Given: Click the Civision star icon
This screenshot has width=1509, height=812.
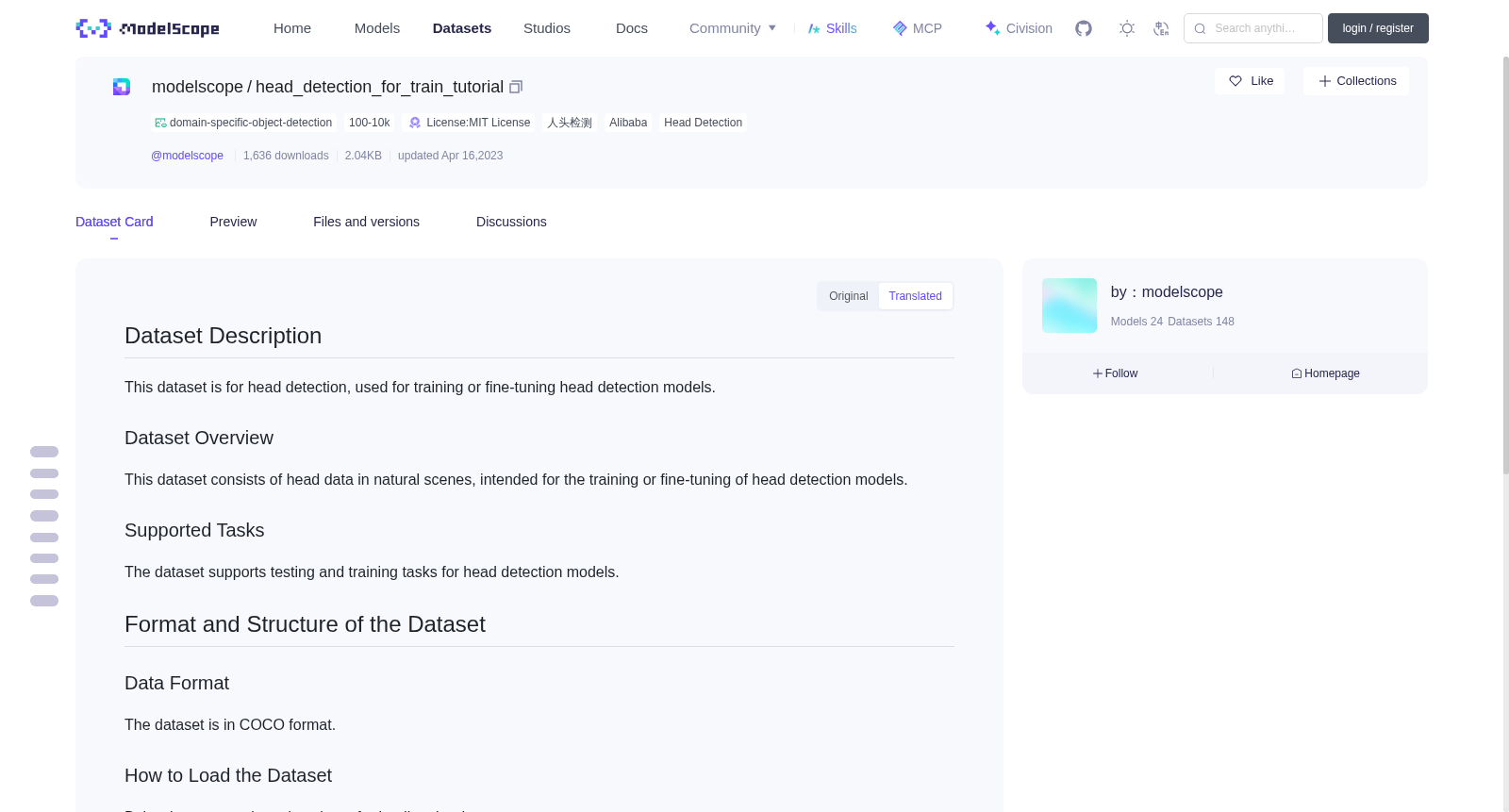Looking at the screenshot, I should (x=992, y=28).
